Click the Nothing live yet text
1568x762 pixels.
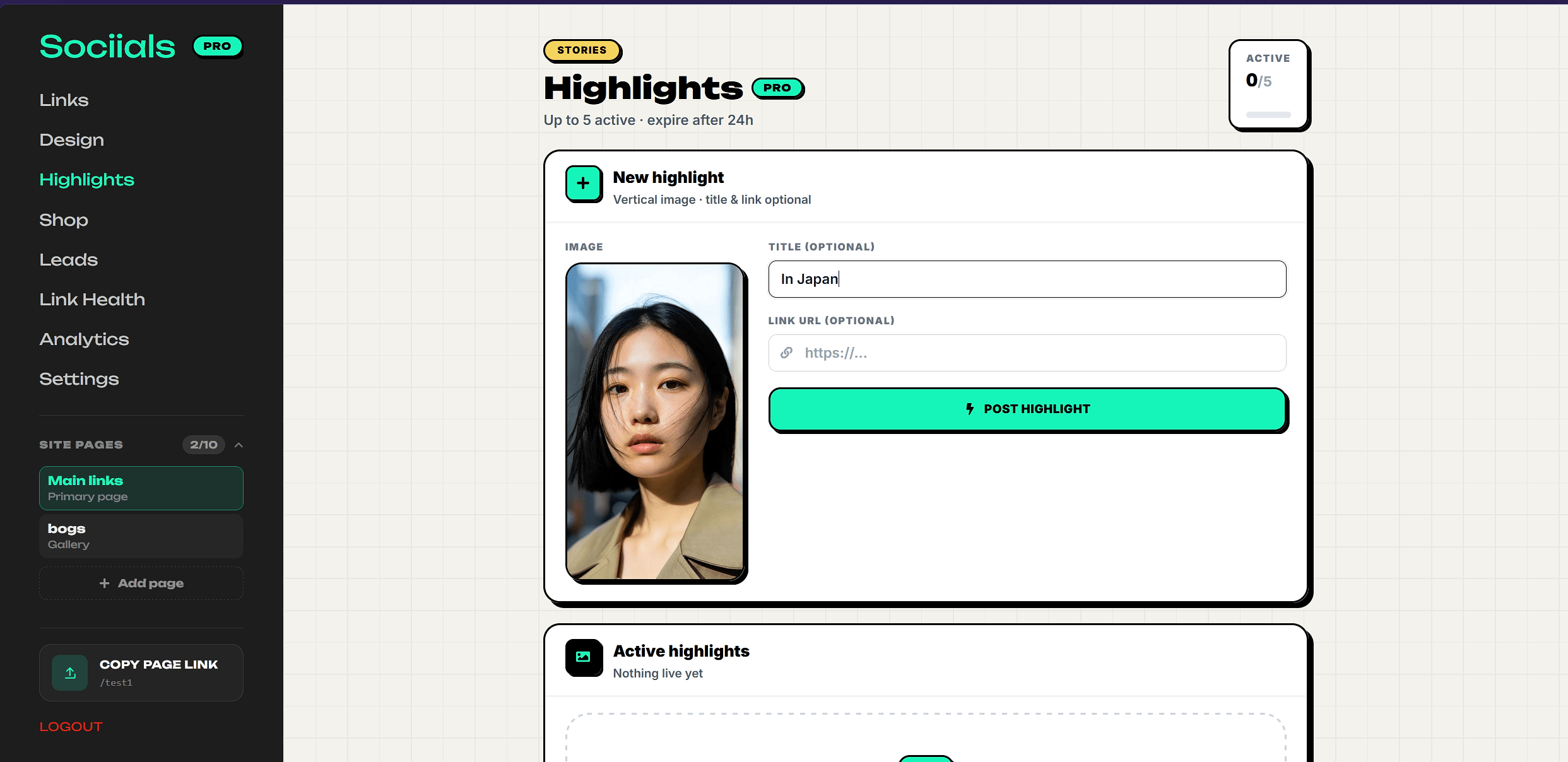coord(657,673)
